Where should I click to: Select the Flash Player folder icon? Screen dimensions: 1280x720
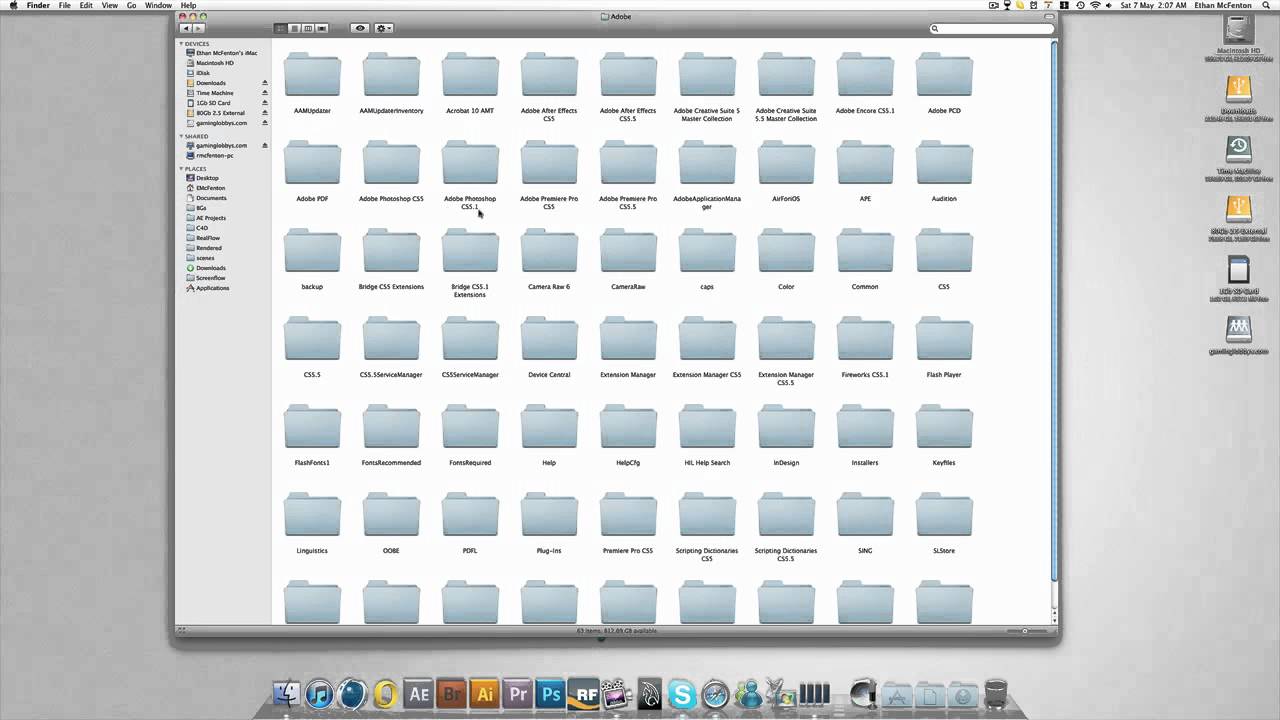coord(944,337)
